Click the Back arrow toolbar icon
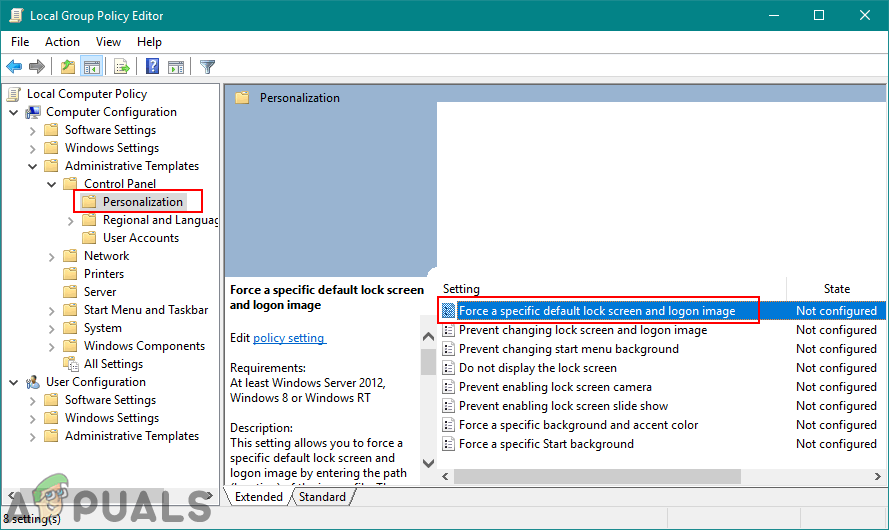 click(x=14, y=67)
